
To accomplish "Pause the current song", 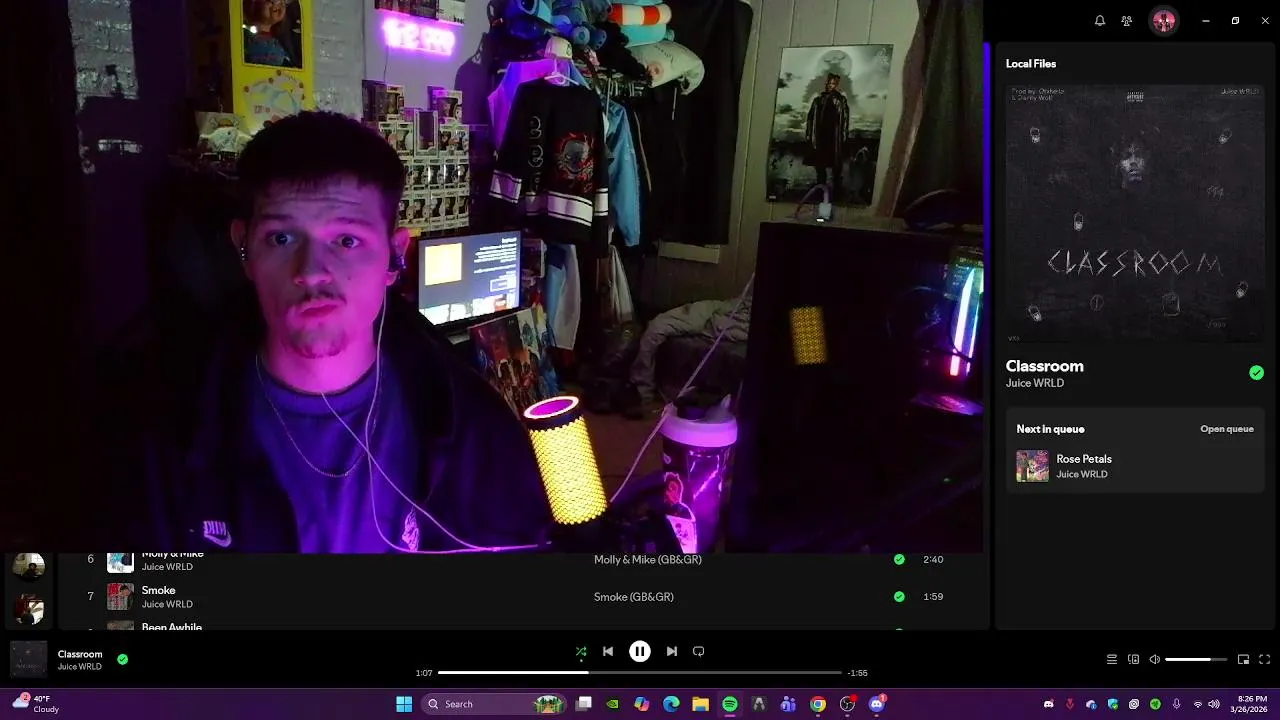I will pos(640,651).
